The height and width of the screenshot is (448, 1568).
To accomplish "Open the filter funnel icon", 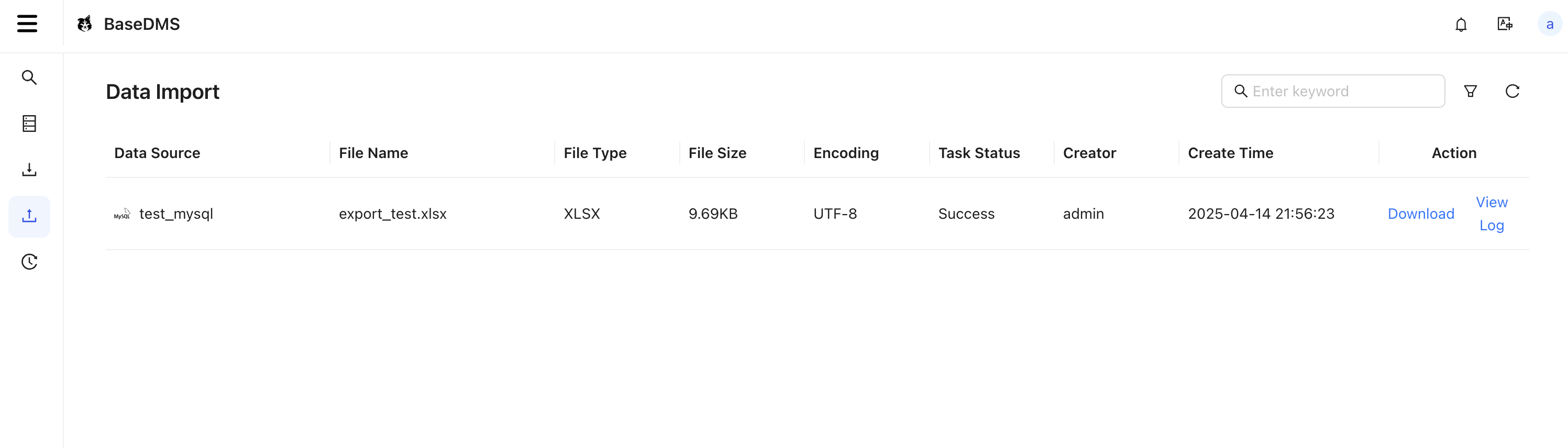I will (1470, 91).
